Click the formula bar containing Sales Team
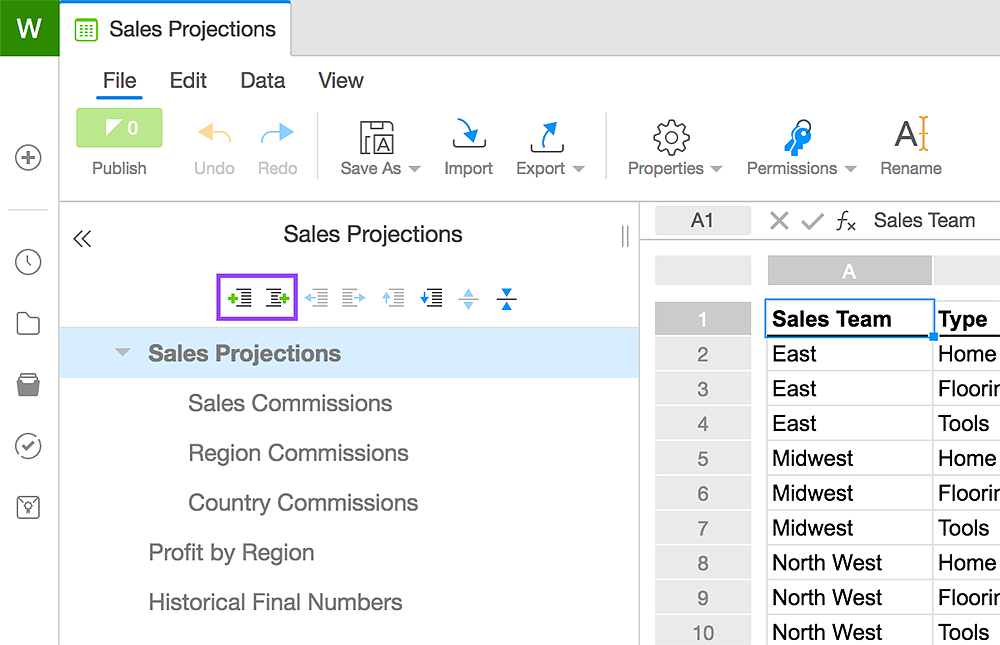The height and width of the screenshot is (645, 1000). click(924, 221)
